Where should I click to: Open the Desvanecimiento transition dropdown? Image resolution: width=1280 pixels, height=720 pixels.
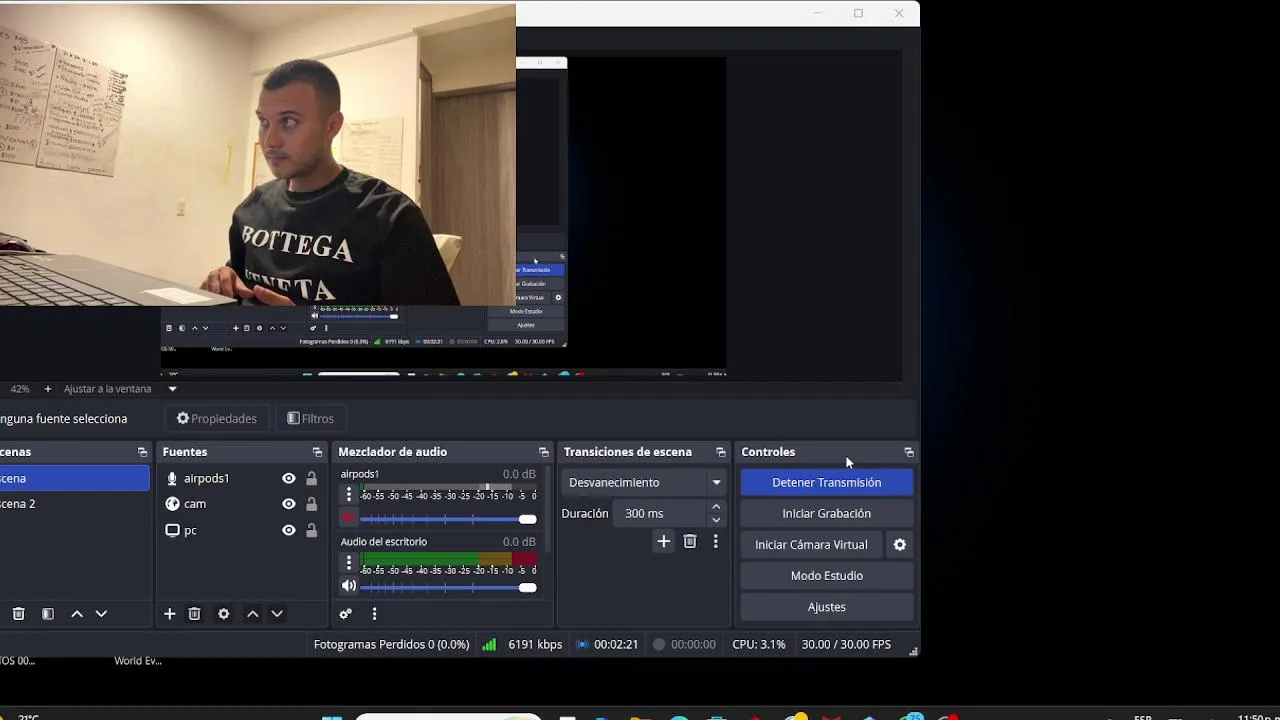point(643,482)
